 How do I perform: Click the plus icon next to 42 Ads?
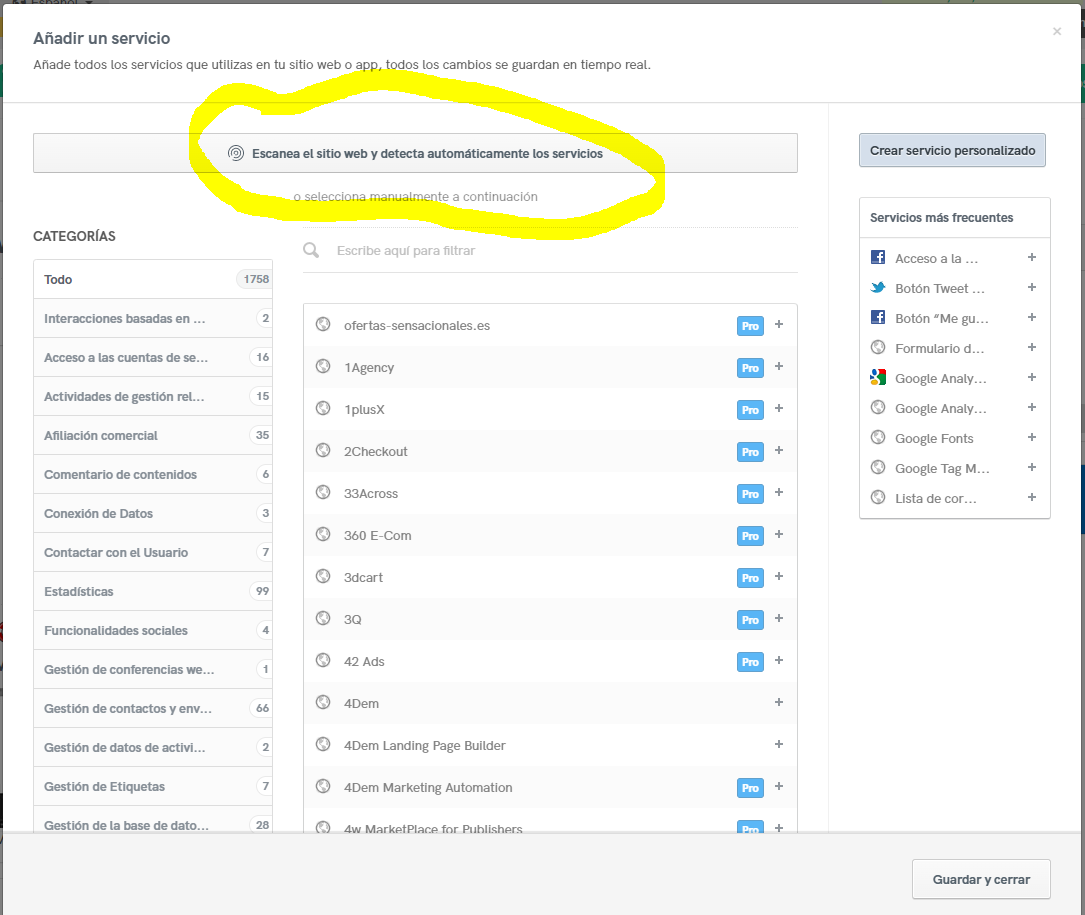(x=778, y=661)
